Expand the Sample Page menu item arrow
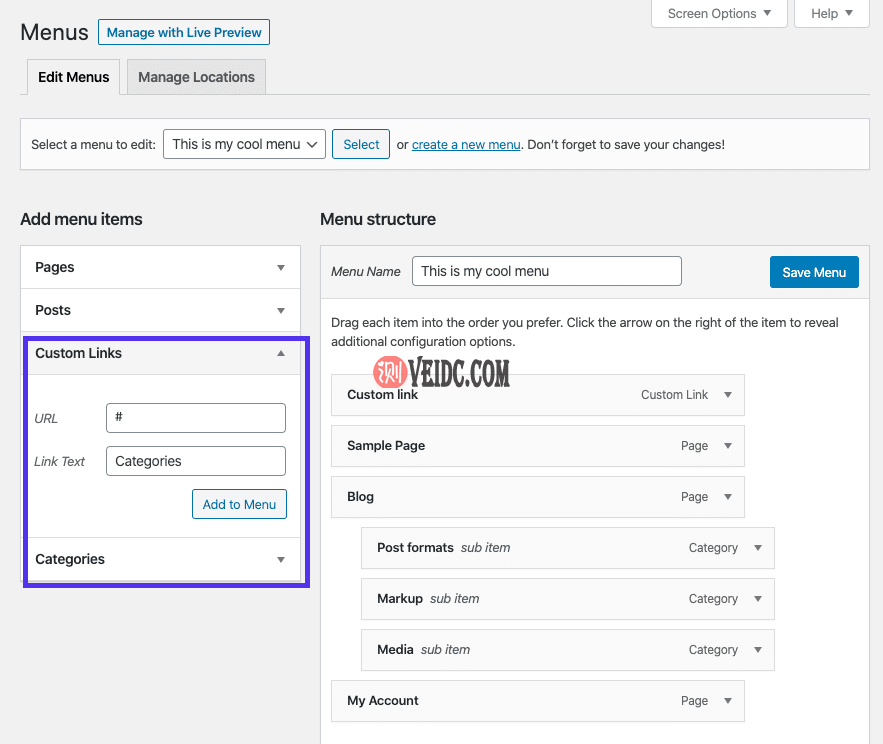This screenshot has width=883, height=744. 728,446
